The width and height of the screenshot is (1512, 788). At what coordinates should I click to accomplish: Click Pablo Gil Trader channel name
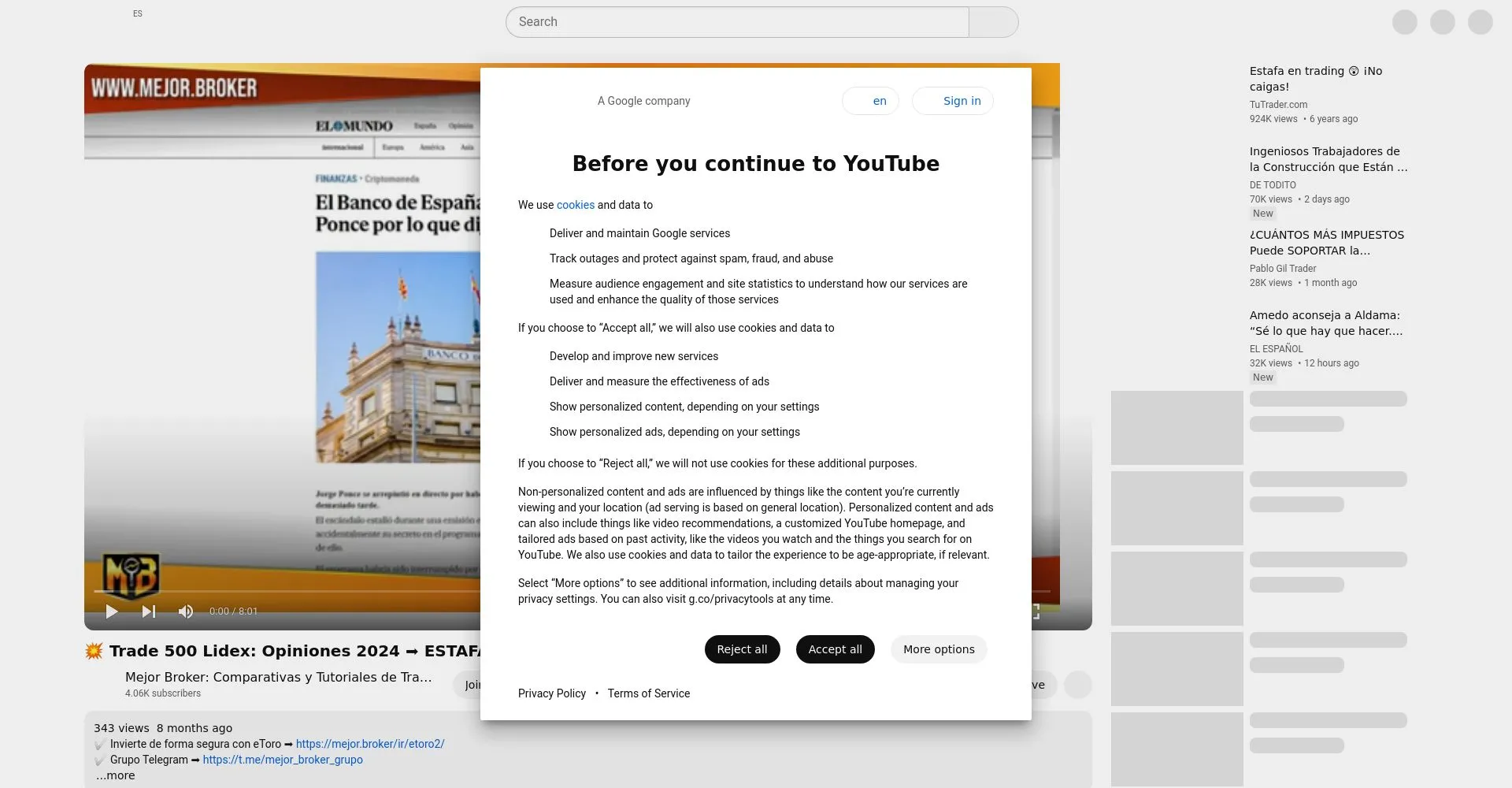click(x=1282, y=269)
